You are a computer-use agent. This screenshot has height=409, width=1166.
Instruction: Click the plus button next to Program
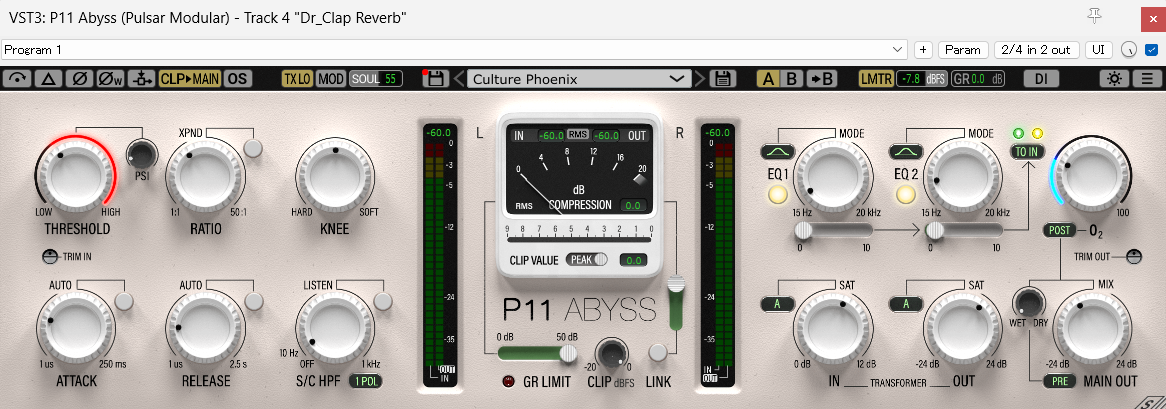pos(924,50)
